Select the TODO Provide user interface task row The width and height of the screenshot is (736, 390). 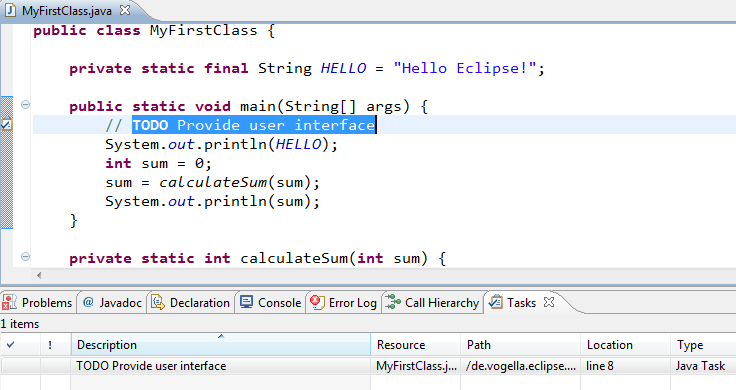click(368, 366)
